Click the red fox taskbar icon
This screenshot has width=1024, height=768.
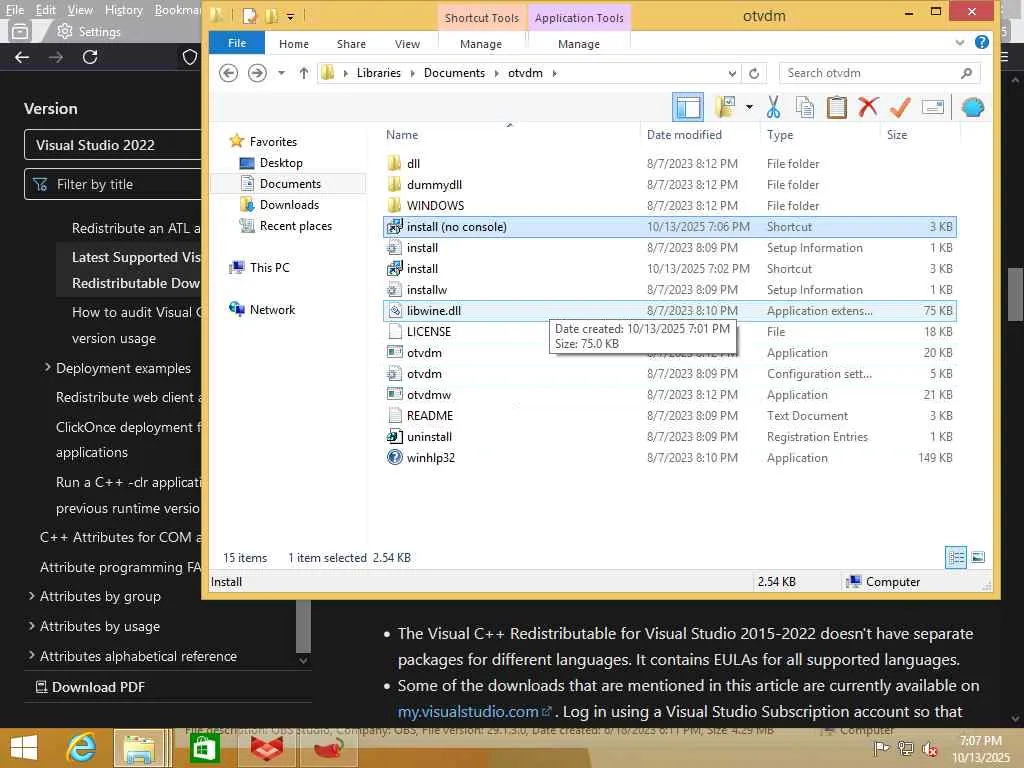point(266,748)
